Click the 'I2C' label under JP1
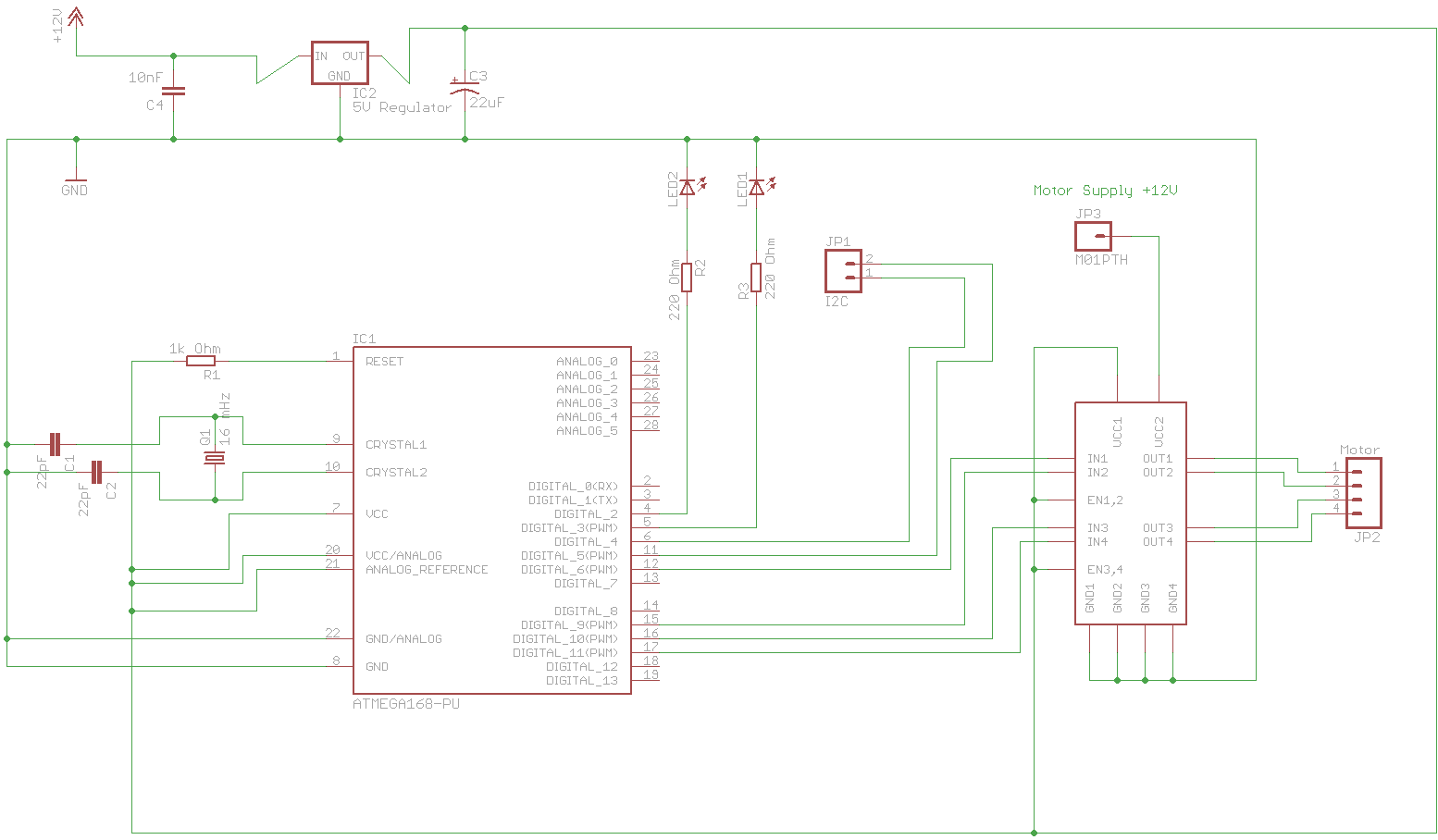 837,302
